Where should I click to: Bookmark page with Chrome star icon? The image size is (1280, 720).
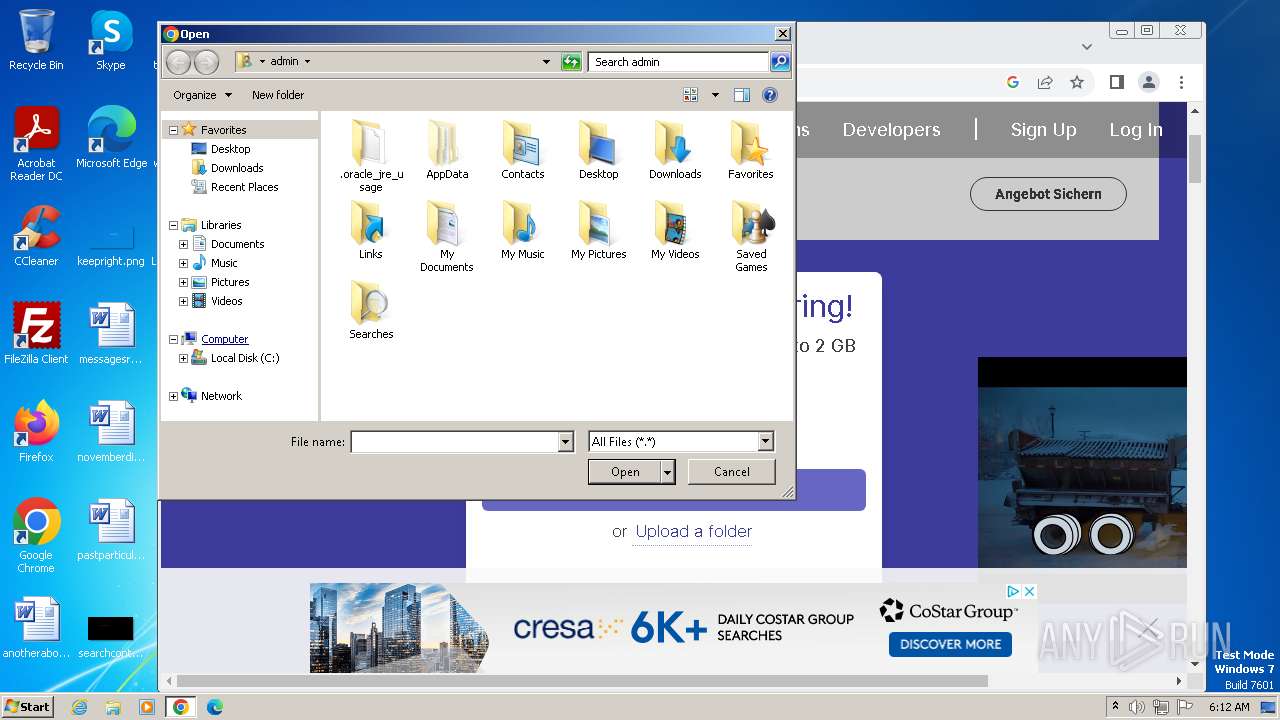(1077, 82)
